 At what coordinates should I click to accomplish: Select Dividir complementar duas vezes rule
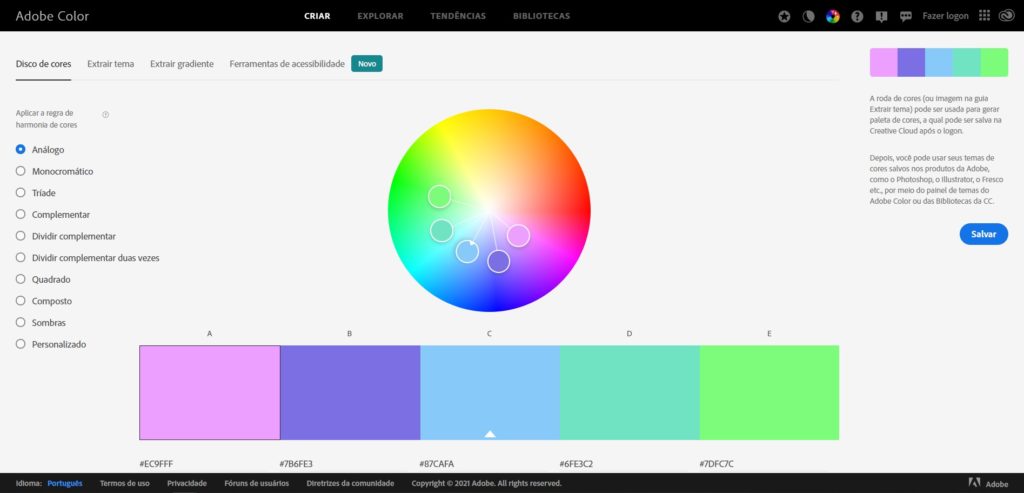pos(88,257)
